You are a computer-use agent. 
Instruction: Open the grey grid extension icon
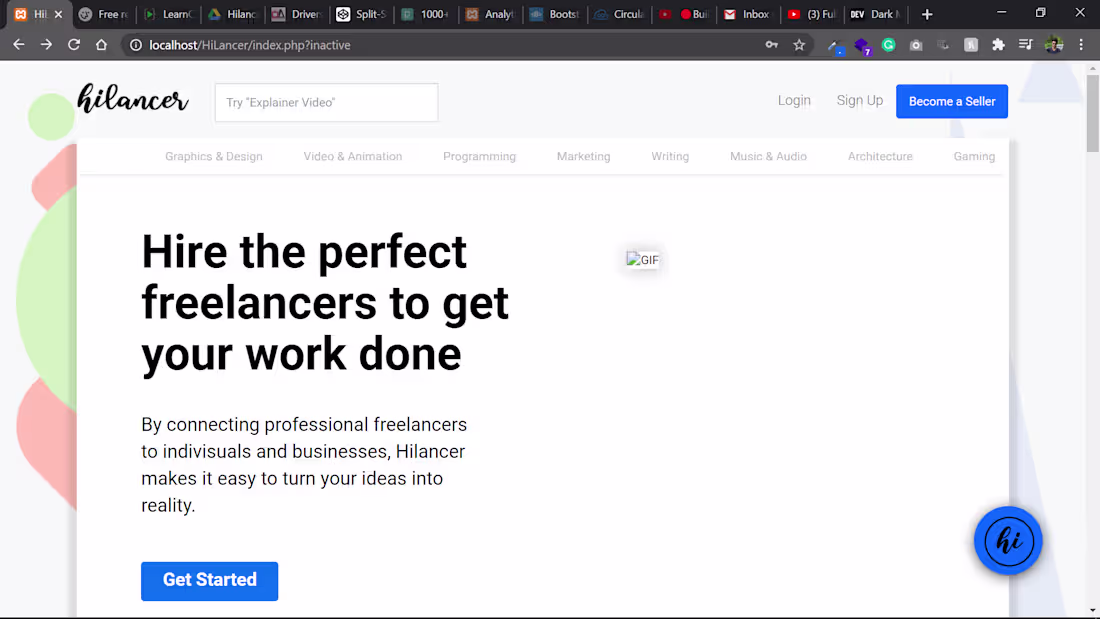point(944,45)
